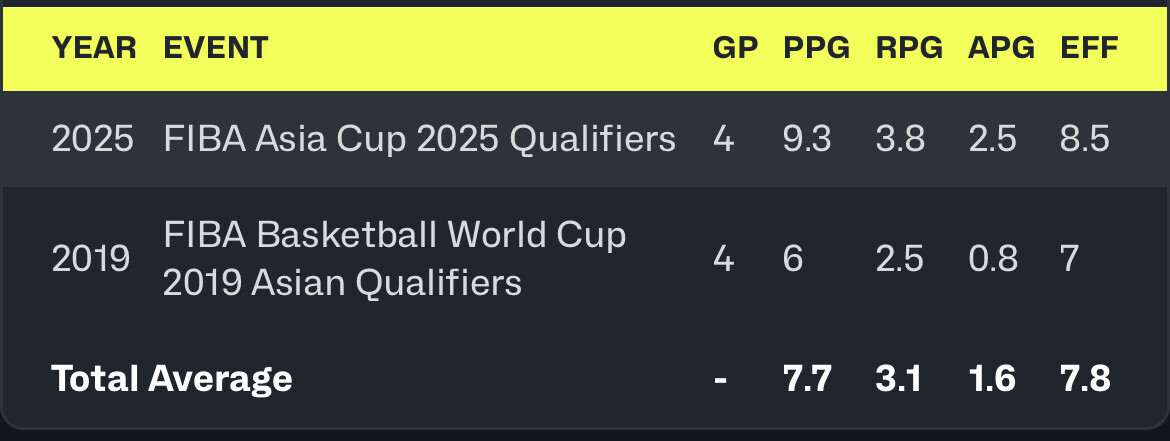Select the total 1.6 APG average
The image size is (1170, 441).
coord(991,379)
